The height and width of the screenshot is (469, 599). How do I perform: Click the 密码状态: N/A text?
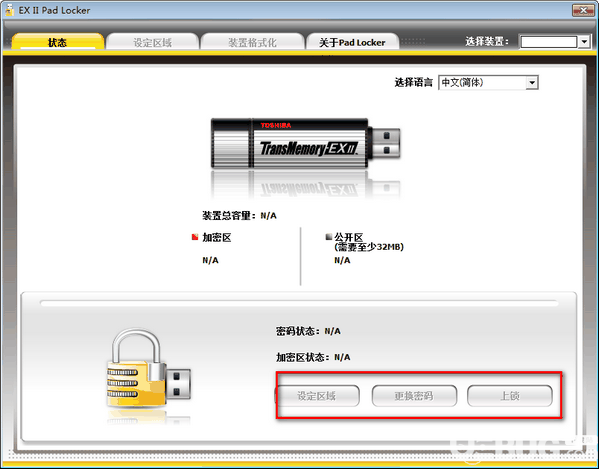click(x=308, y=331)
